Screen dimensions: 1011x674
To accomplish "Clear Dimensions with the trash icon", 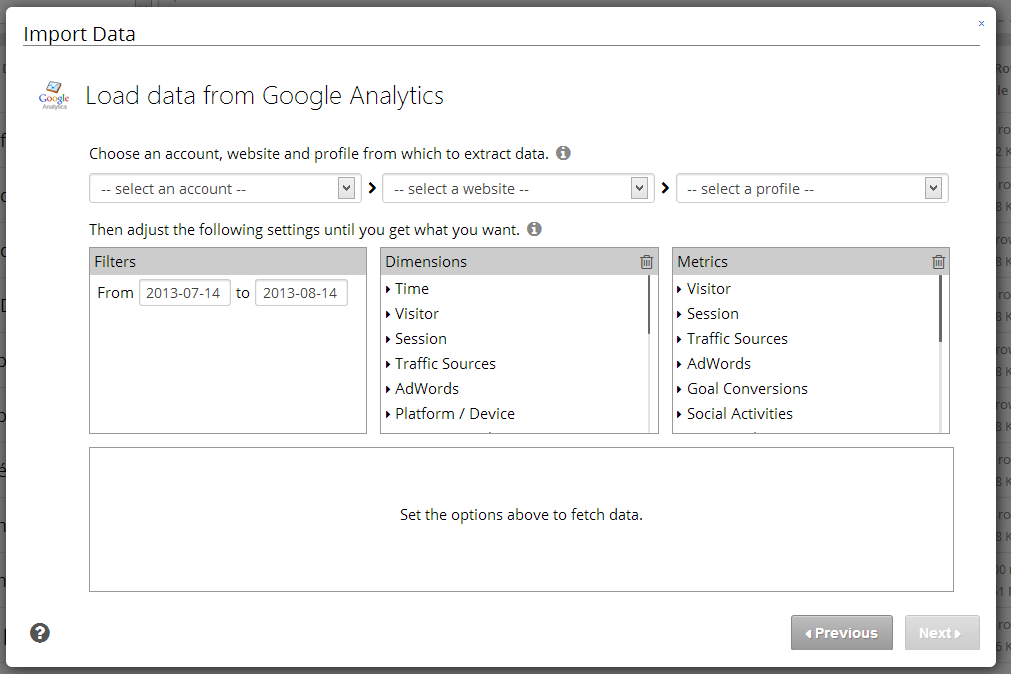I will (646, 262).
